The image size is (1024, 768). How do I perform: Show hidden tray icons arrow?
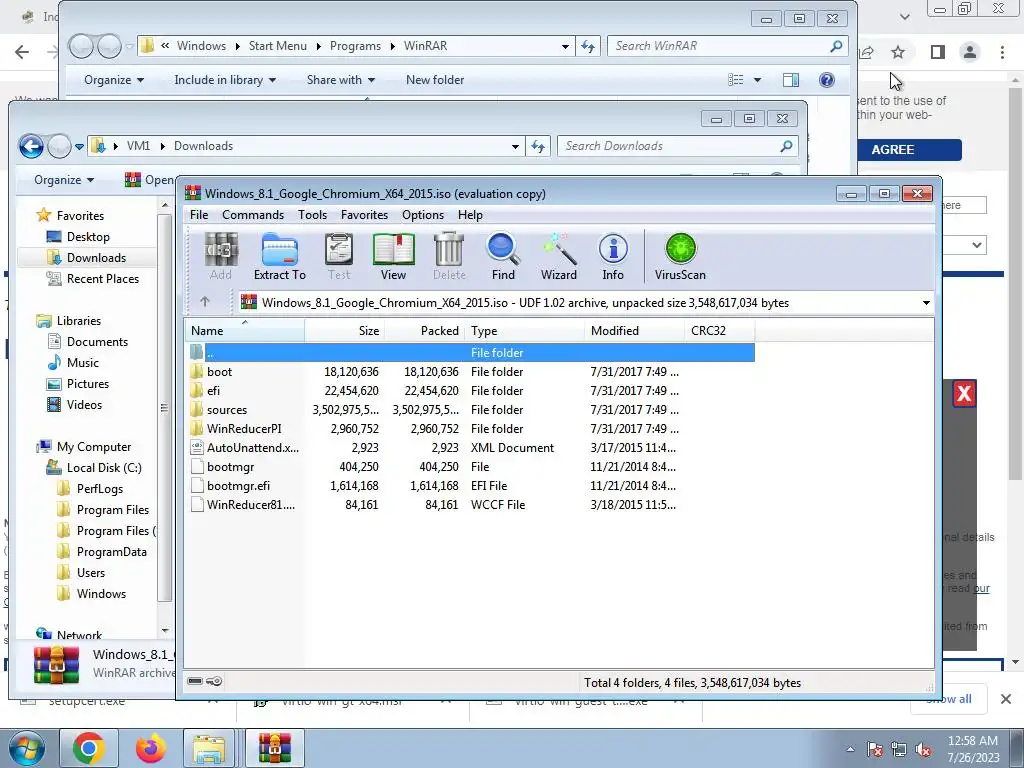[x=850, y=749]
